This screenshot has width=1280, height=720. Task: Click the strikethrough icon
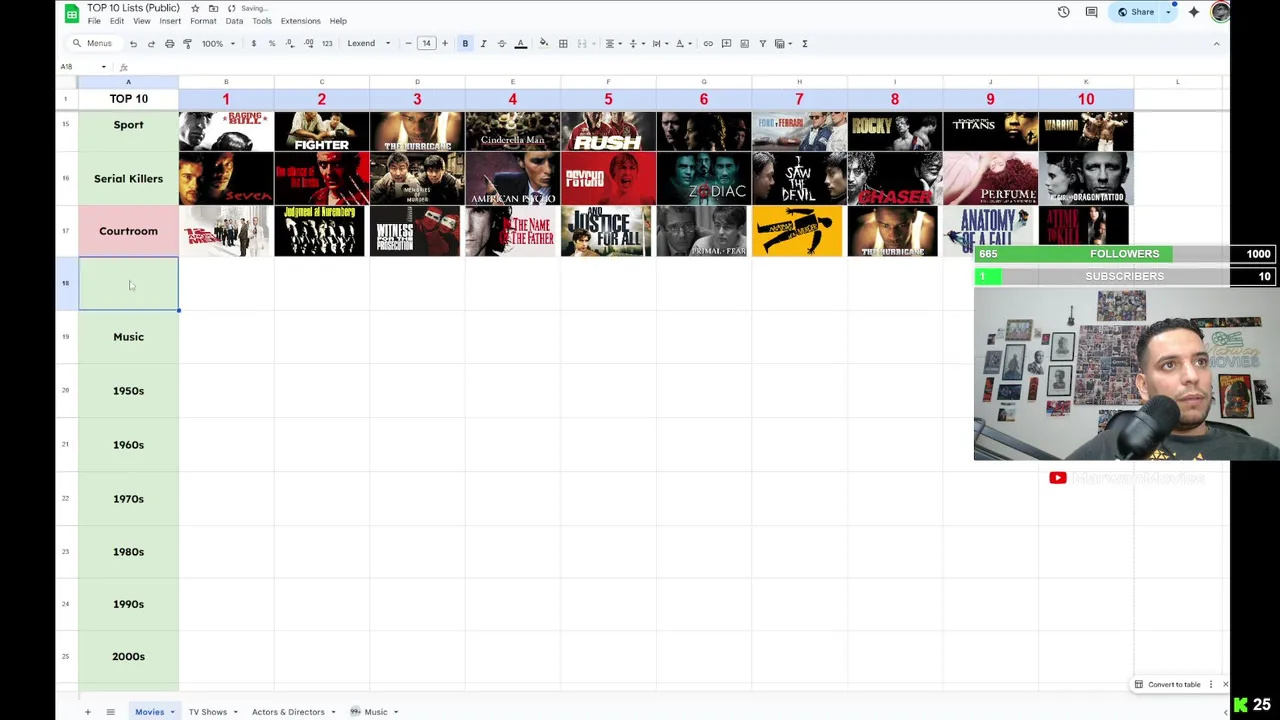click(501, 43)
